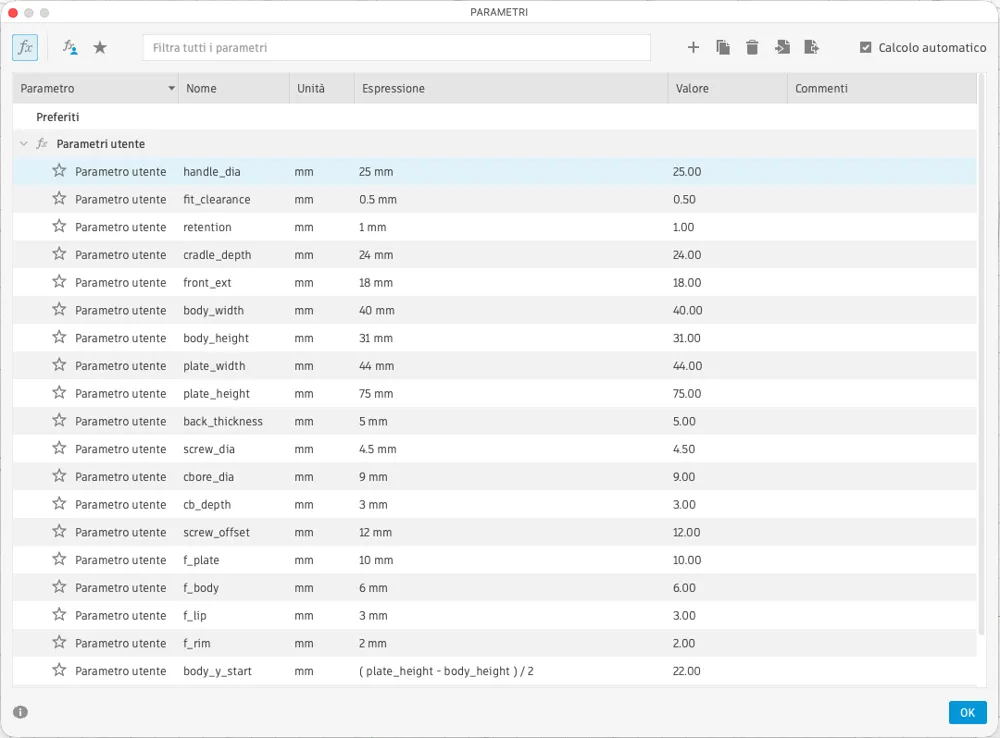
Task: Toggle Calcolo automatico checkbox
Action: tap(865, 47)
